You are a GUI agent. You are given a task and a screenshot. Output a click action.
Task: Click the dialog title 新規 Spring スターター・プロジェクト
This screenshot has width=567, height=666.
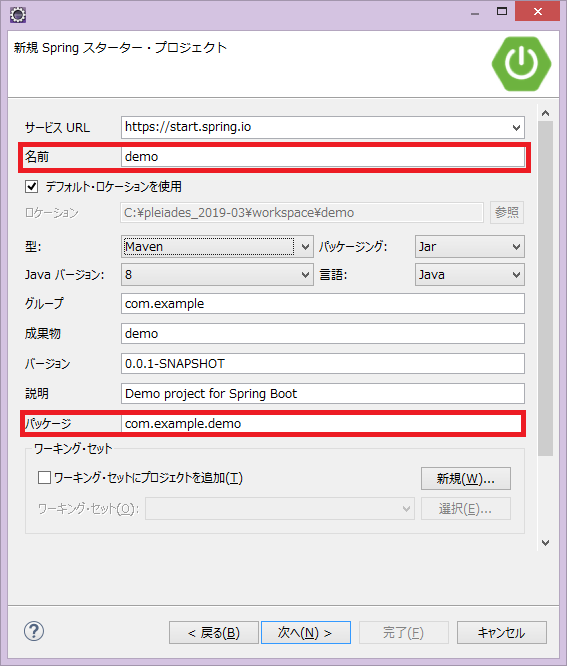point(120,48)
